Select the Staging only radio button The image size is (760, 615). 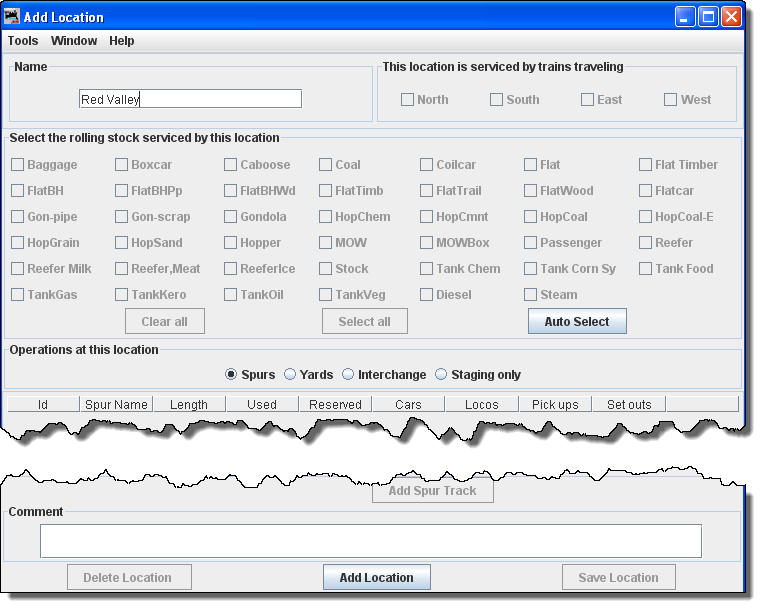pos(442,375)
